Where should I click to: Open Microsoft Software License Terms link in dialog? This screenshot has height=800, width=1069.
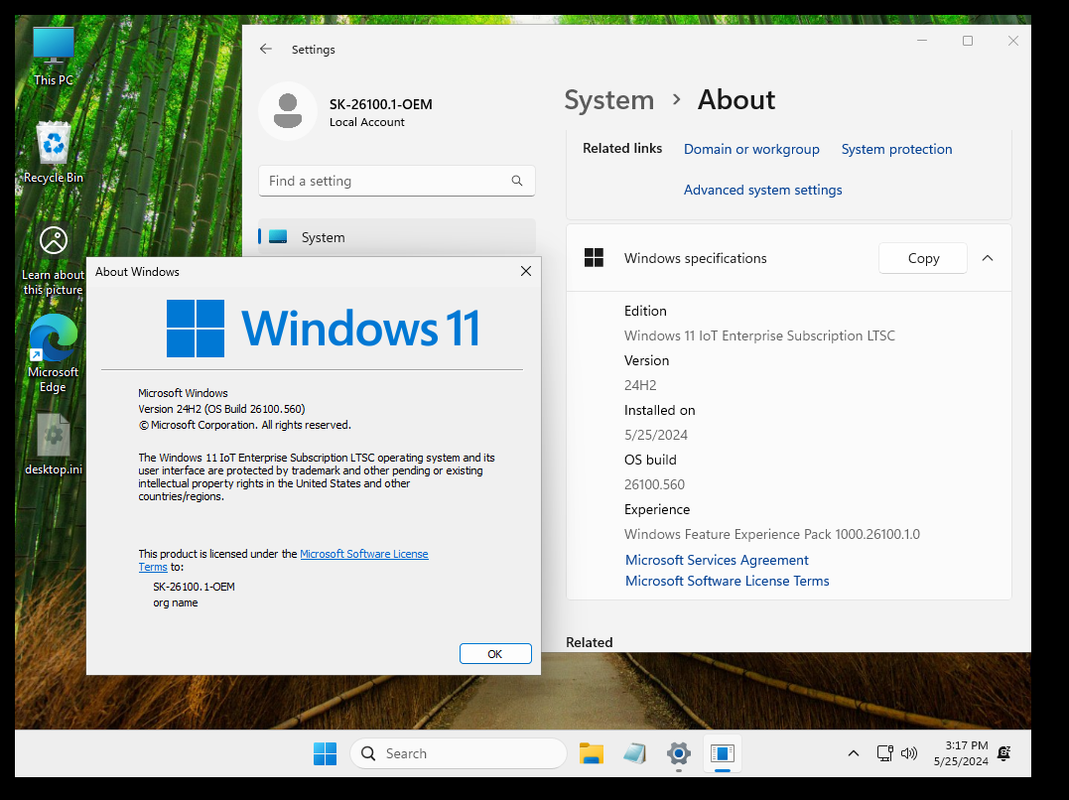click(x=364, y=554)
